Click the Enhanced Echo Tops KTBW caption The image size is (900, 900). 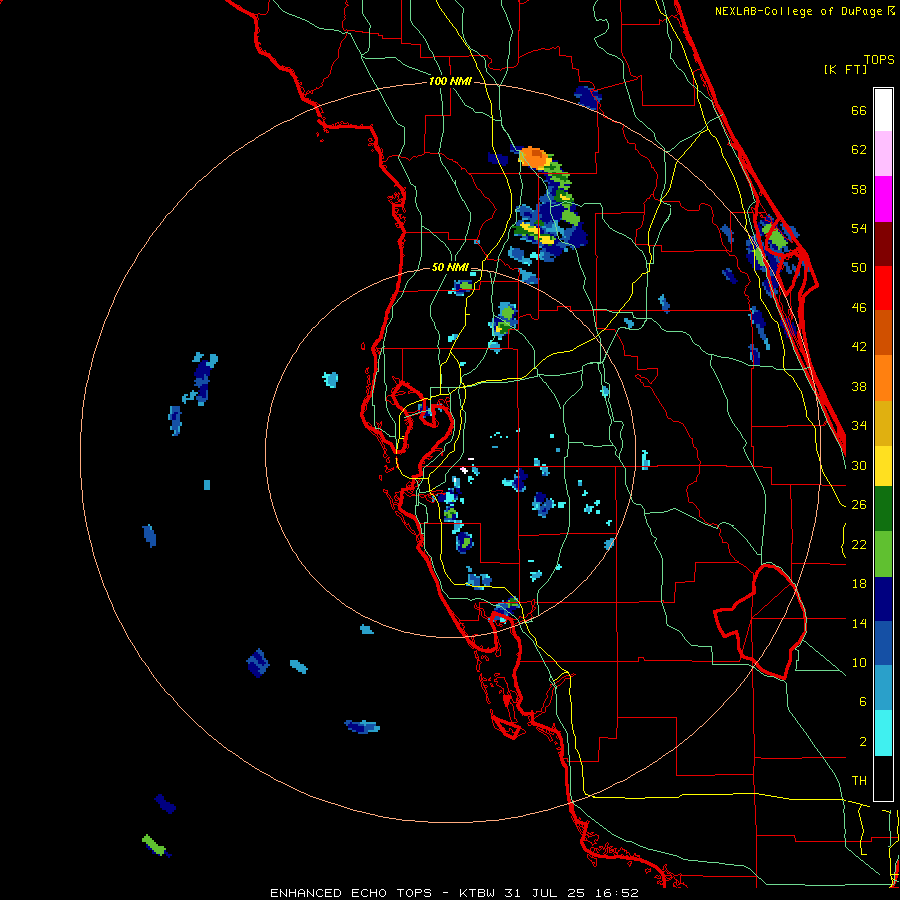click(x=454, y=893)
